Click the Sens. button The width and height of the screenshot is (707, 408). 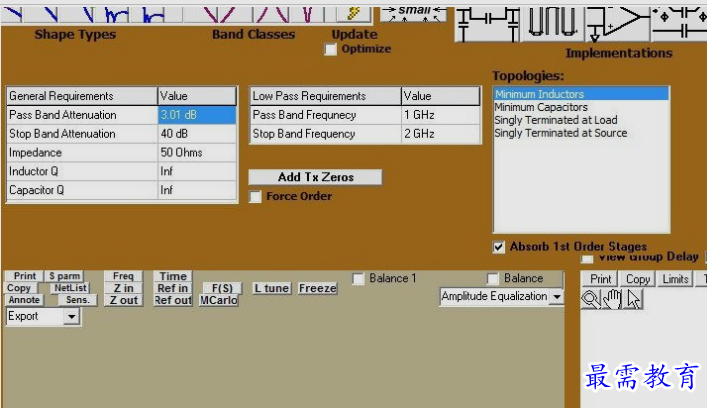pyautogui.click(x=77, y=300)
